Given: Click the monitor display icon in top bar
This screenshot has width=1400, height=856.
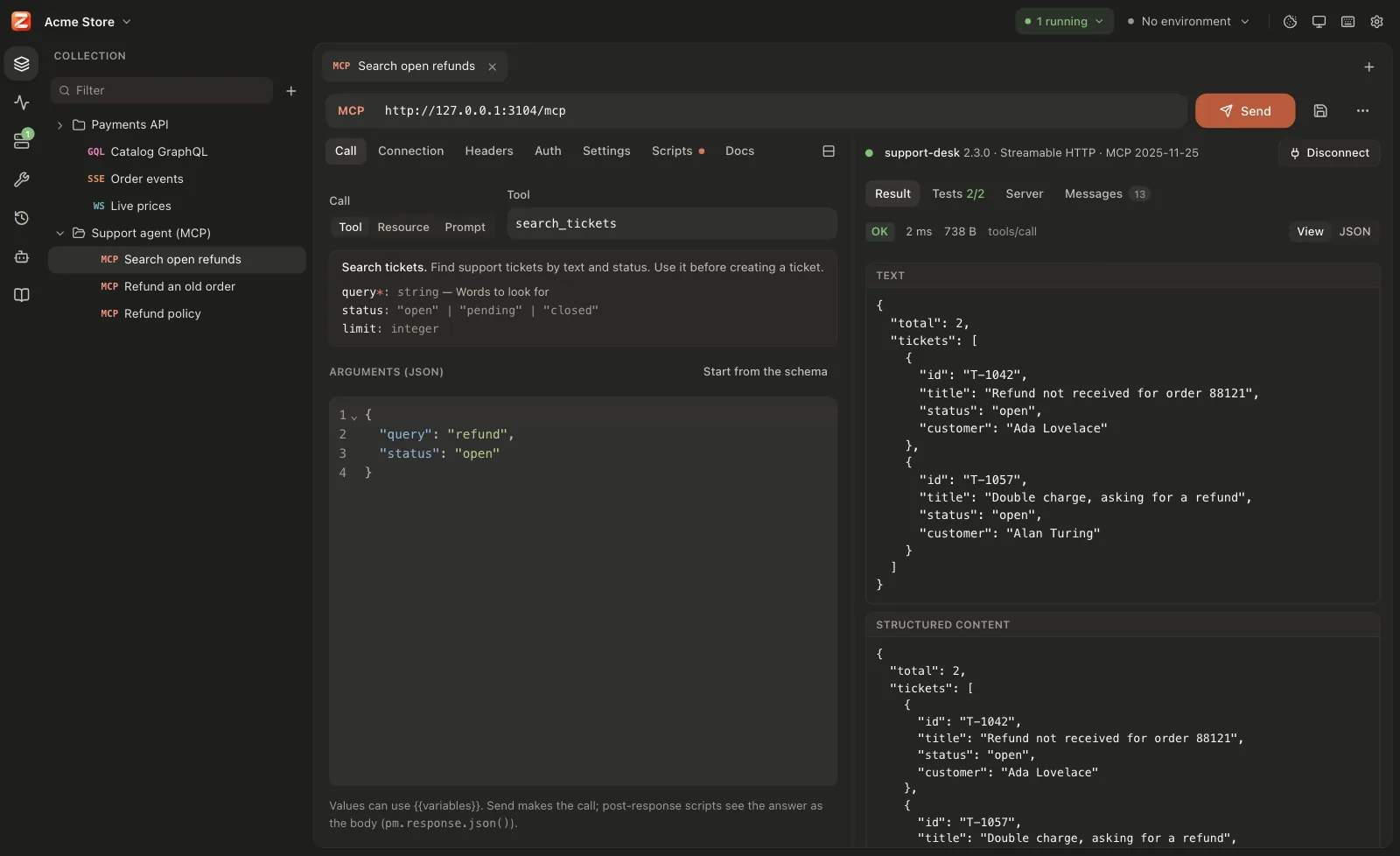Looking at the screenshot, I should click(1319, 22).
